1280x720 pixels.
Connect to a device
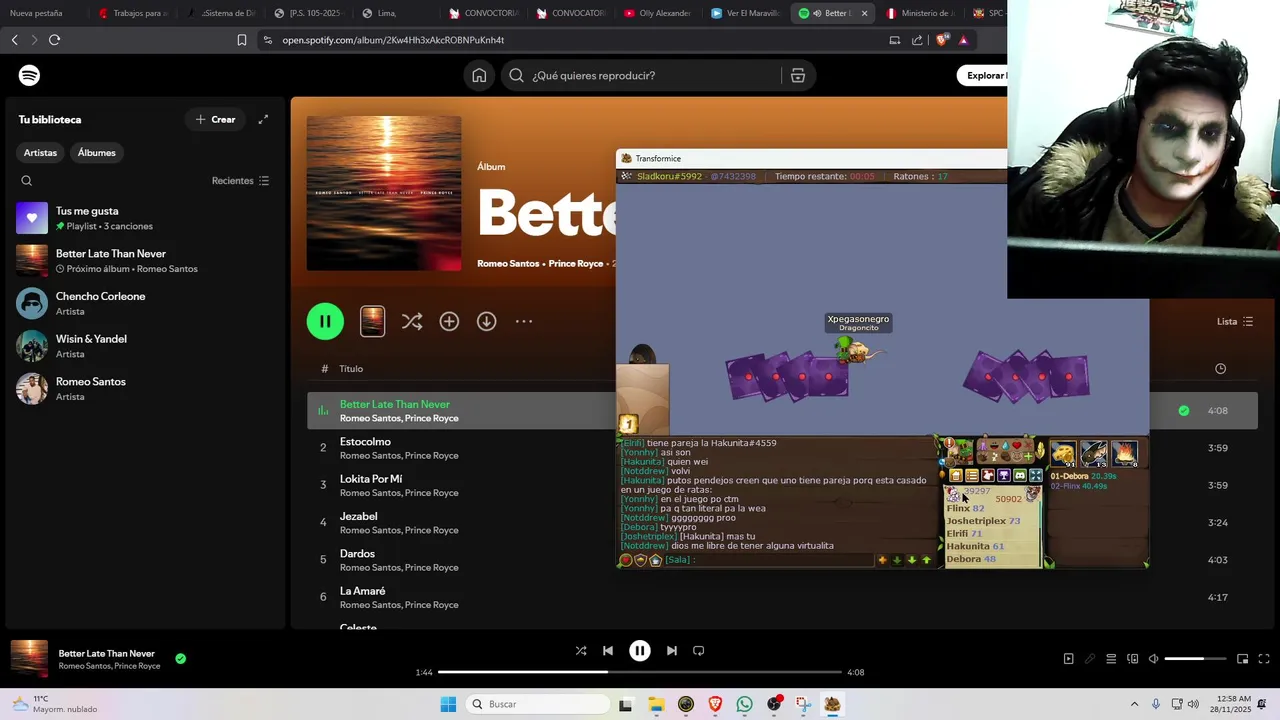1133,659
